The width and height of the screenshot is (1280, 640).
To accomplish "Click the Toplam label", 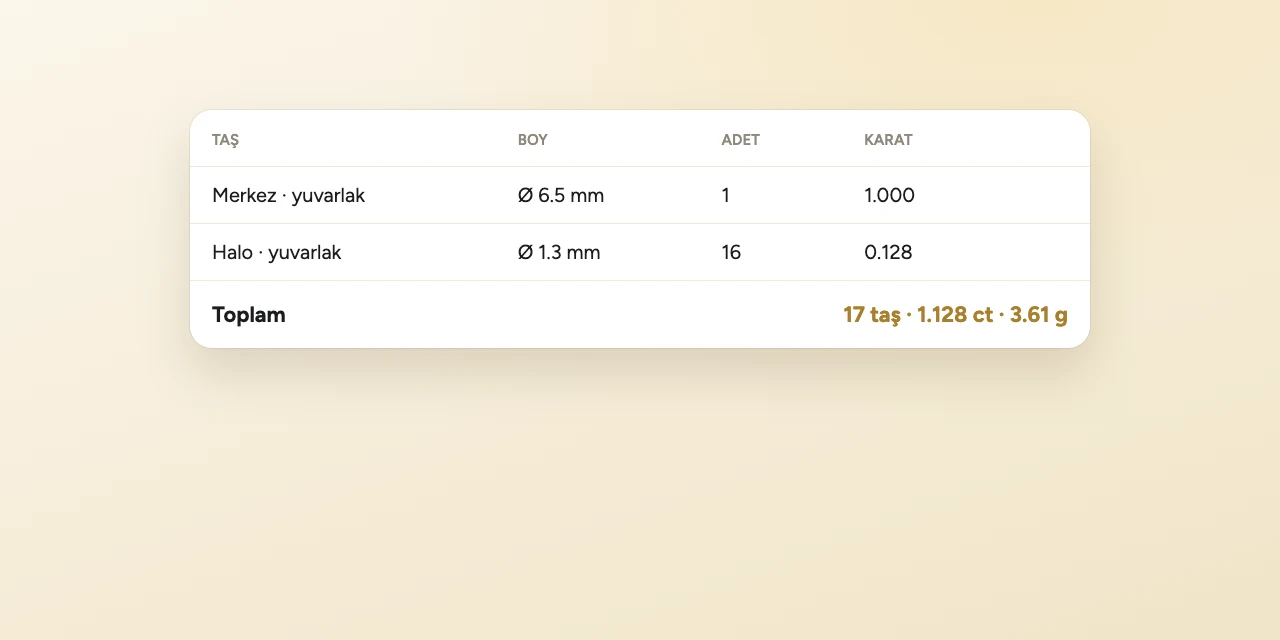I will click(x=249, y=315).
